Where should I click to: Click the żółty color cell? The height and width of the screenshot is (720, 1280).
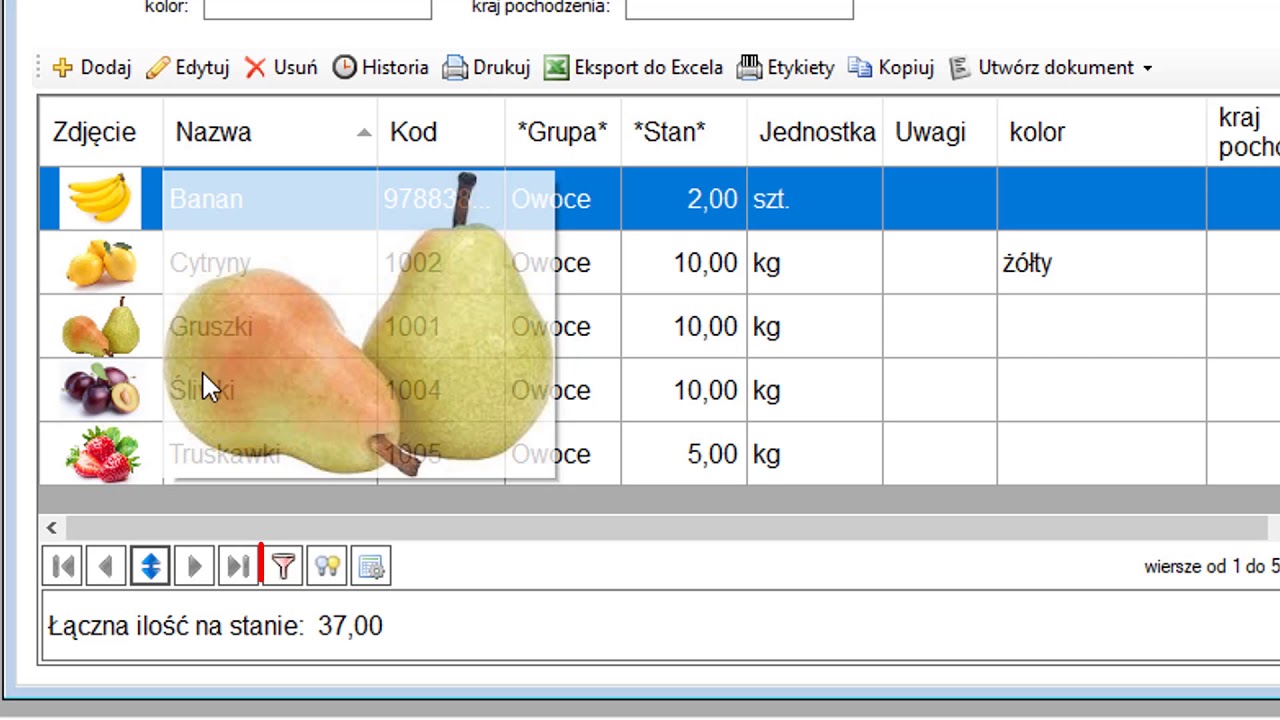1102,263
